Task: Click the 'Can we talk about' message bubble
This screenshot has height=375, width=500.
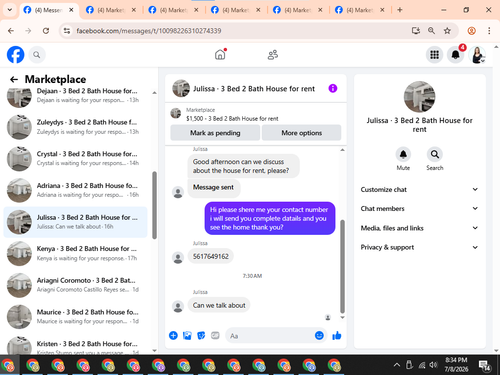Action: click(219, 305)
